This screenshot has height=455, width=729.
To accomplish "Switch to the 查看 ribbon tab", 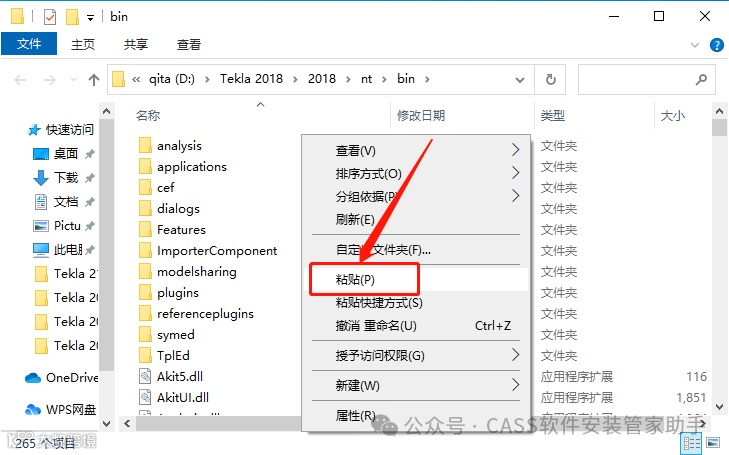I will [189, 44].
